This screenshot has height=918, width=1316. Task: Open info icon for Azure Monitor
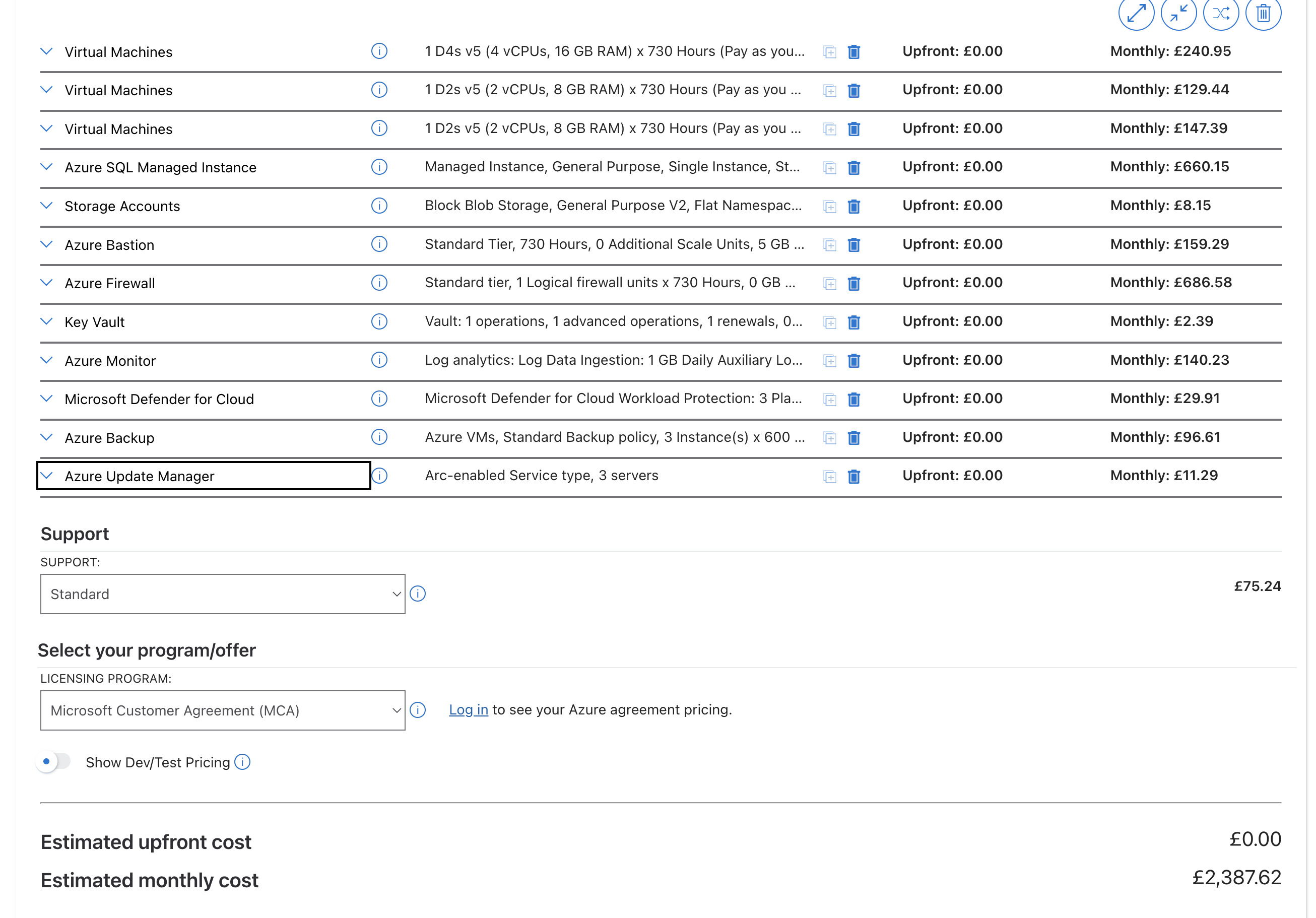pos(379,360)
